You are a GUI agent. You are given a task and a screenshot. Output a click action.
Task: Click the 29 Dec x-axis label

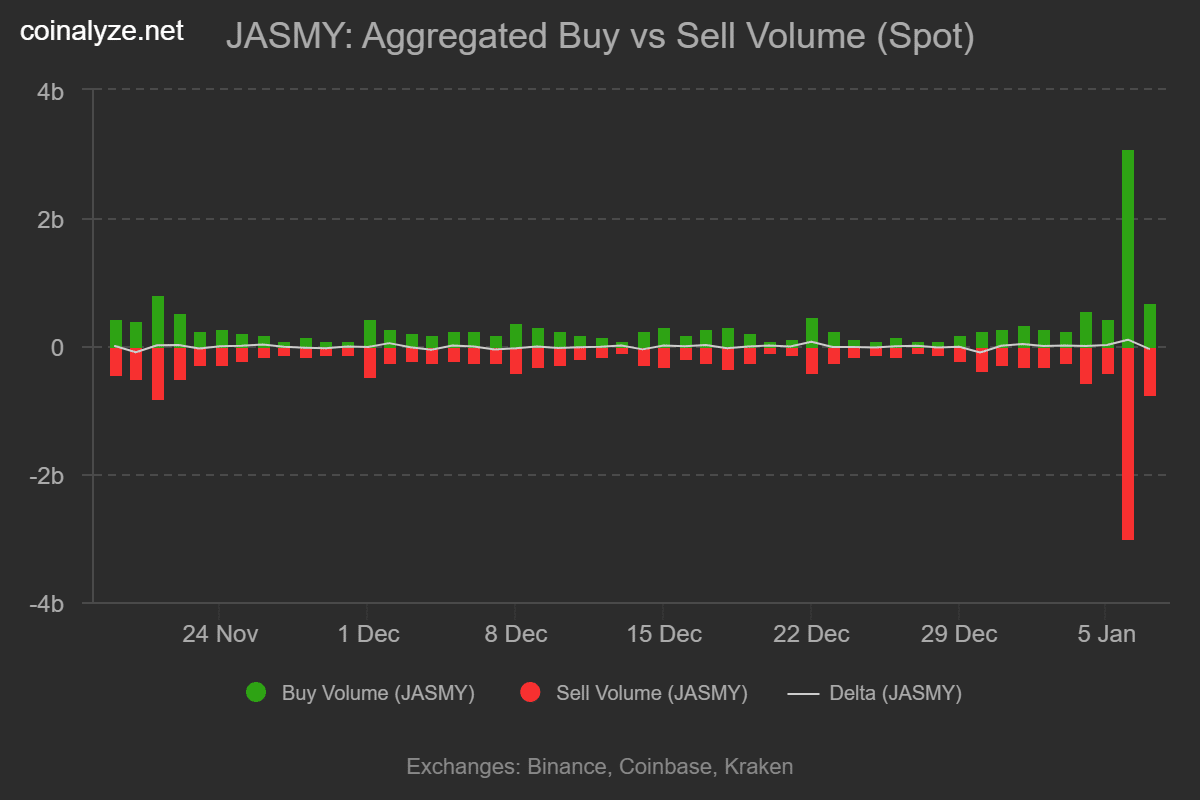pos(958,634)
